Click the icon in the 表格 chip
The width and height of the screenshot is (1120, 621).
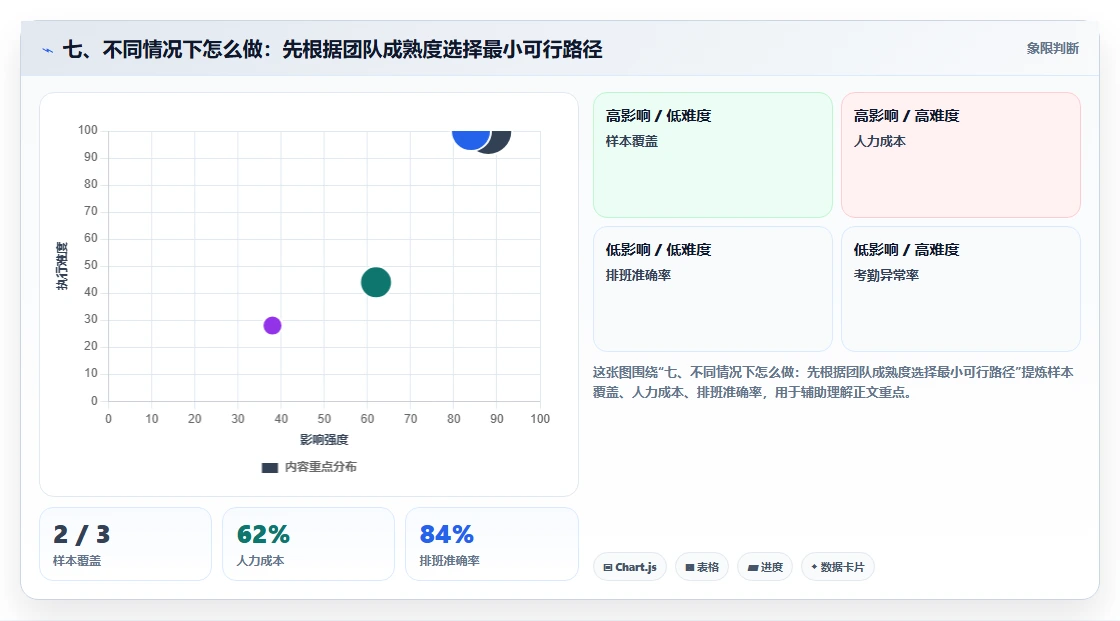[690, 567]
